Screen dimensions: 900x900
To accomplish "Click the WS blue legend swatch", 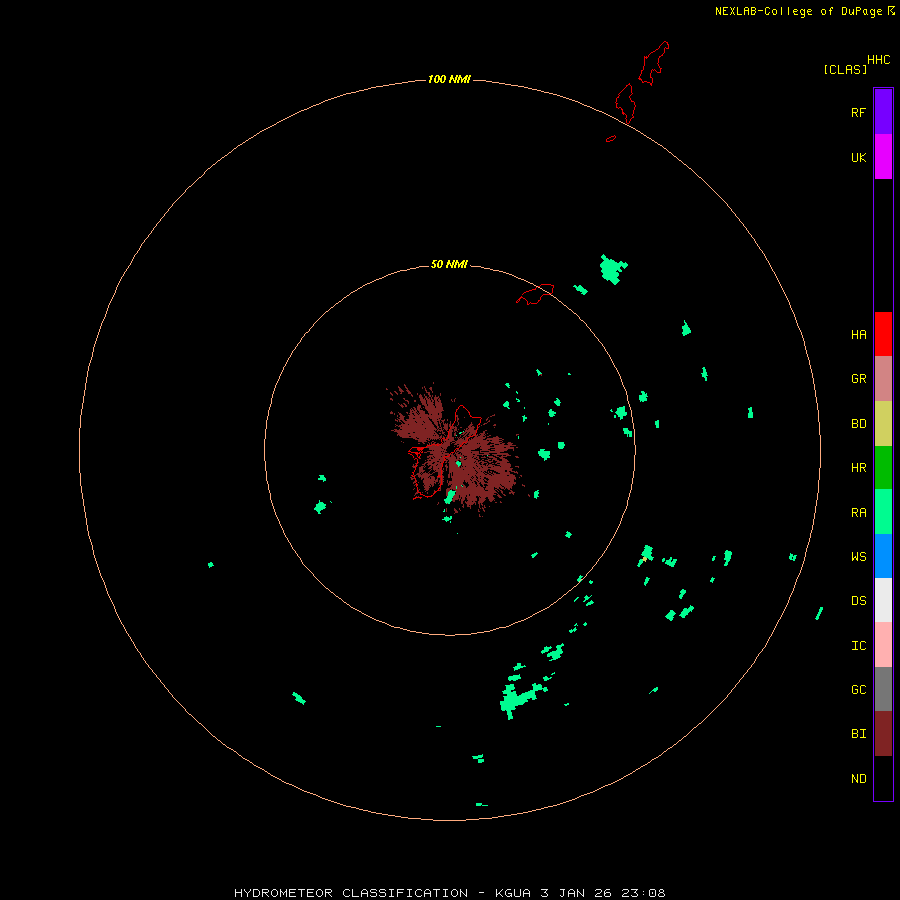I will click(883, 556).
